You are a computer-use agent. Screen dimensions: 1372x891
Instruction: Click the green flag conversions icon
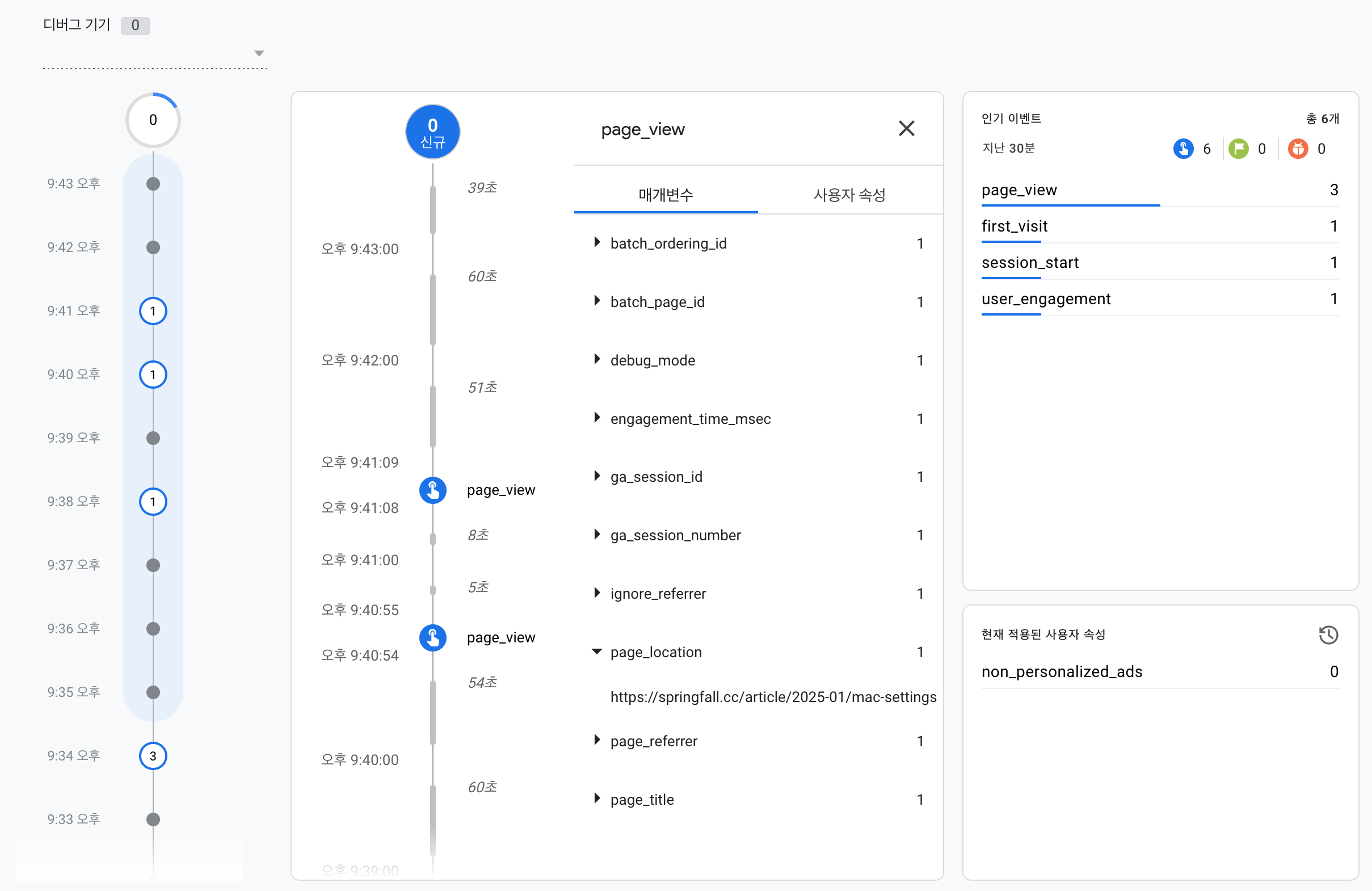pyautogui.click(x=1239, y=148)
